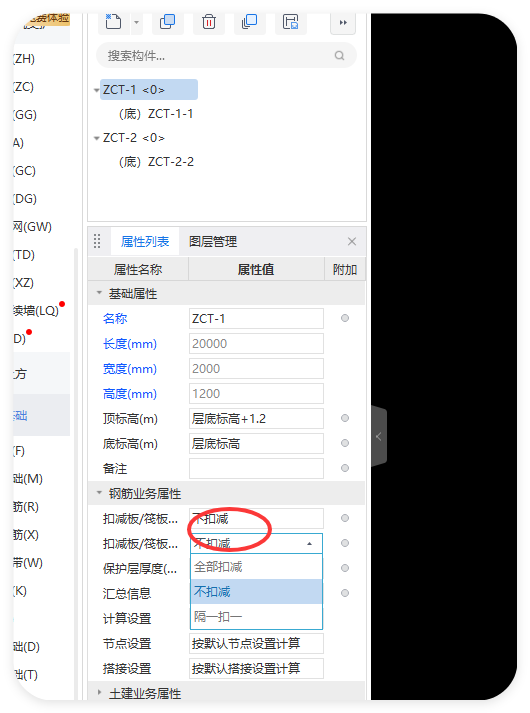Choose 不扣减 in the dropdown list

[256, 592]
